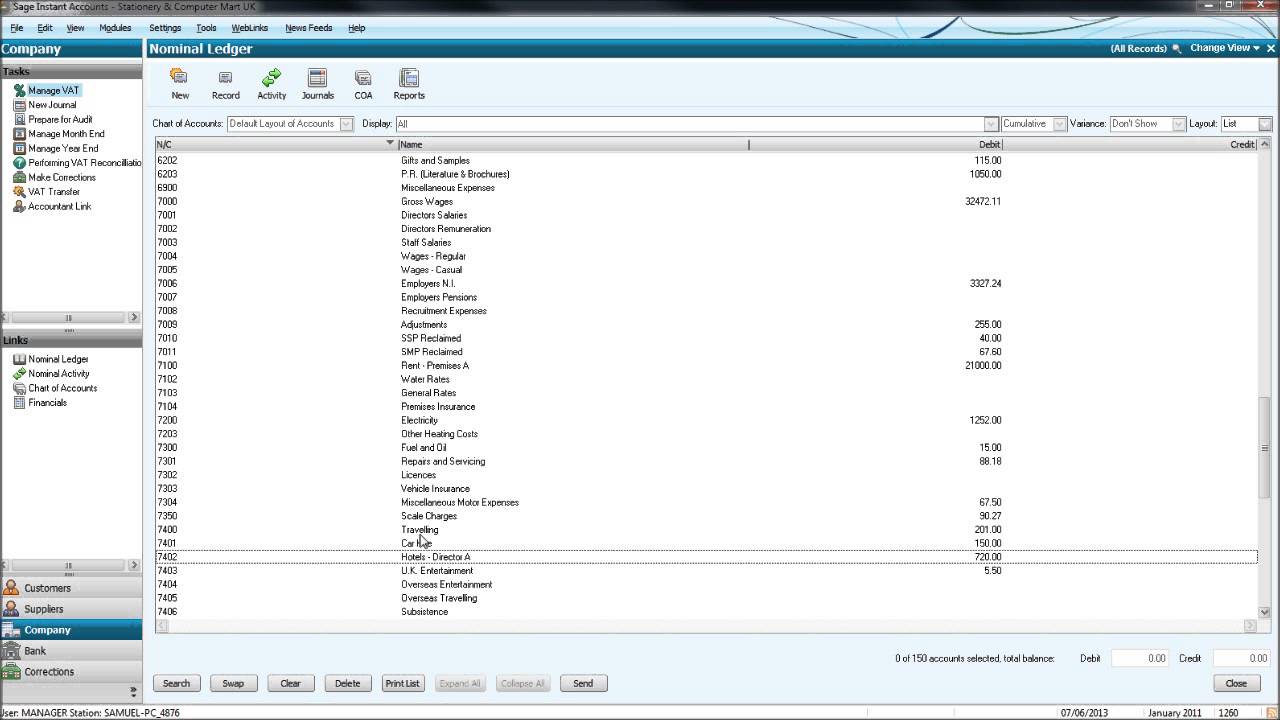The height and width of the screenshot is (720, 1280).
Task: Click the Clear button
Action: pos(290,683)
